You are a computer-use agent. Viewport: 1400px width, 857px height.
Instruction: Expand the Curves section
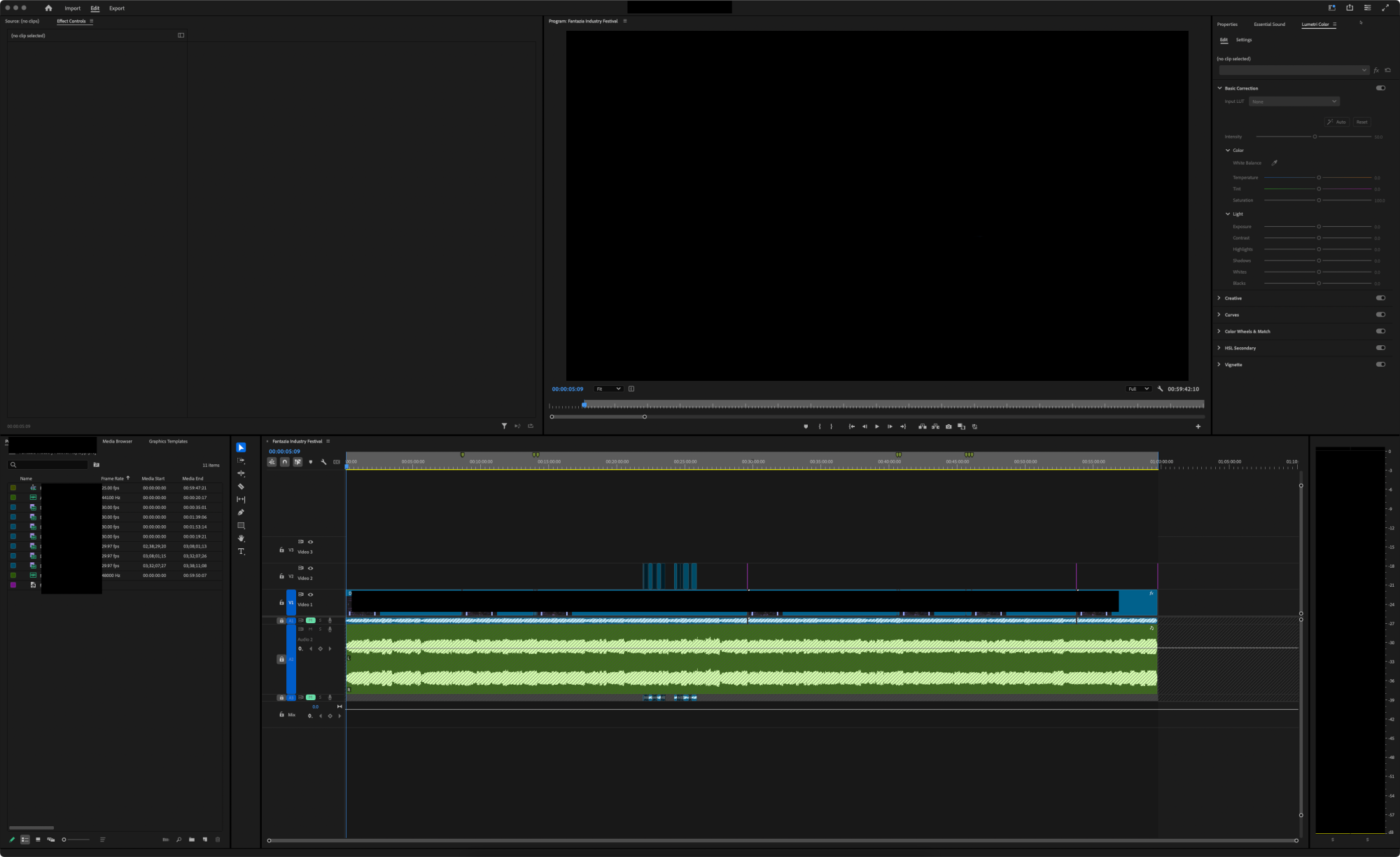1219,315
